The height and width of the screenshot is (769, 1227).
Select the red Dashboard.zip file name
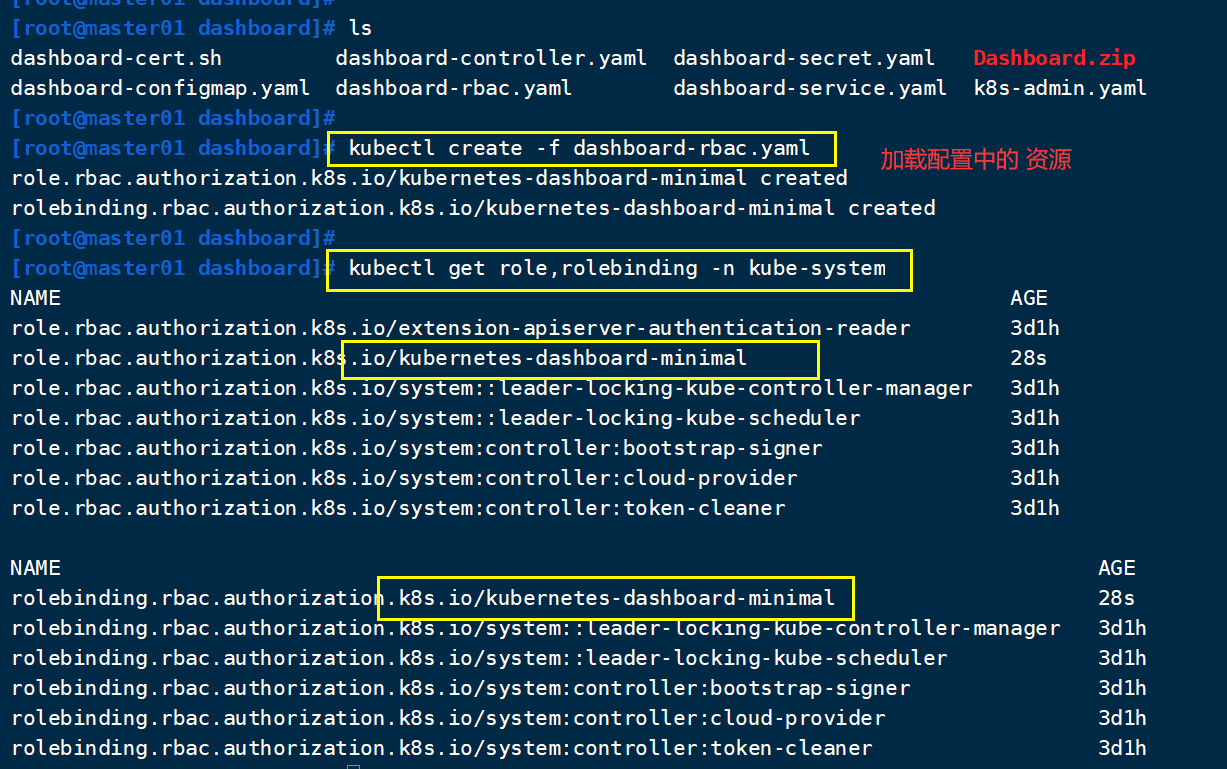[1054, 58]
